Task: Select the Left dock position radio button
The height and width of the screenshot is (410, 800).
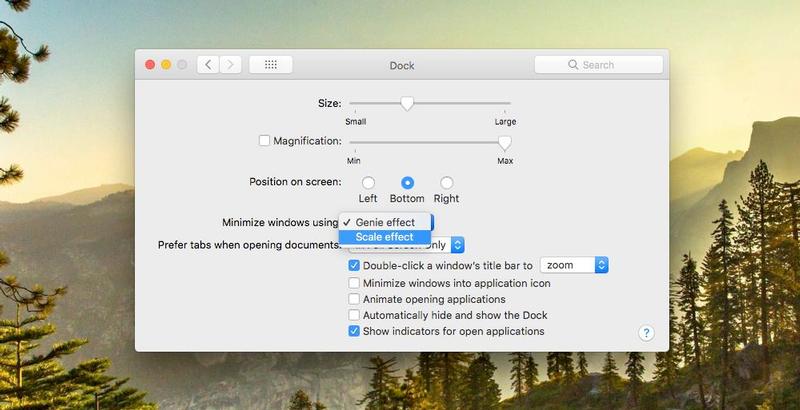Action: pyautogui.click(x=368, y=183)
